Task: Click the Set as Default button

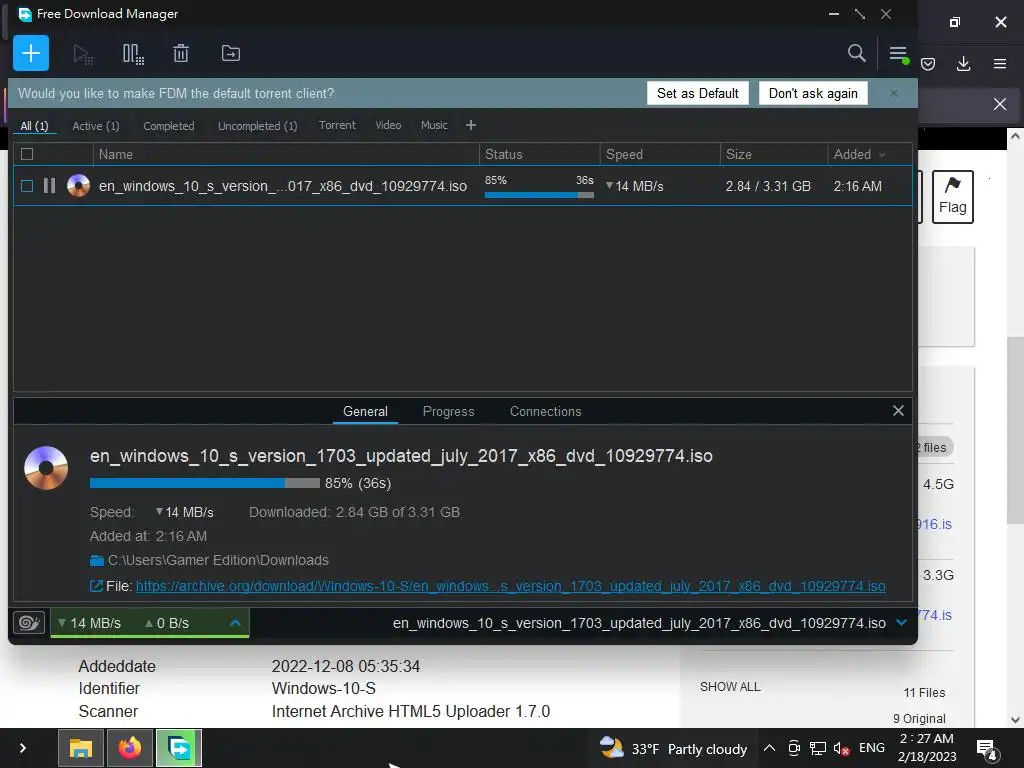Action: pyautogui.click(x=697, y=93)
